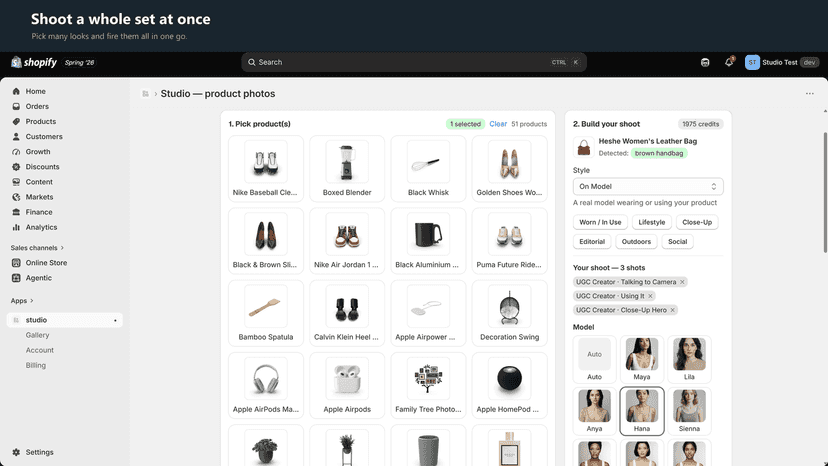The height and width of the screenshot is (466, 828).
Task: Open the Sidekick assistant icon in top bar
Action: 705,62
